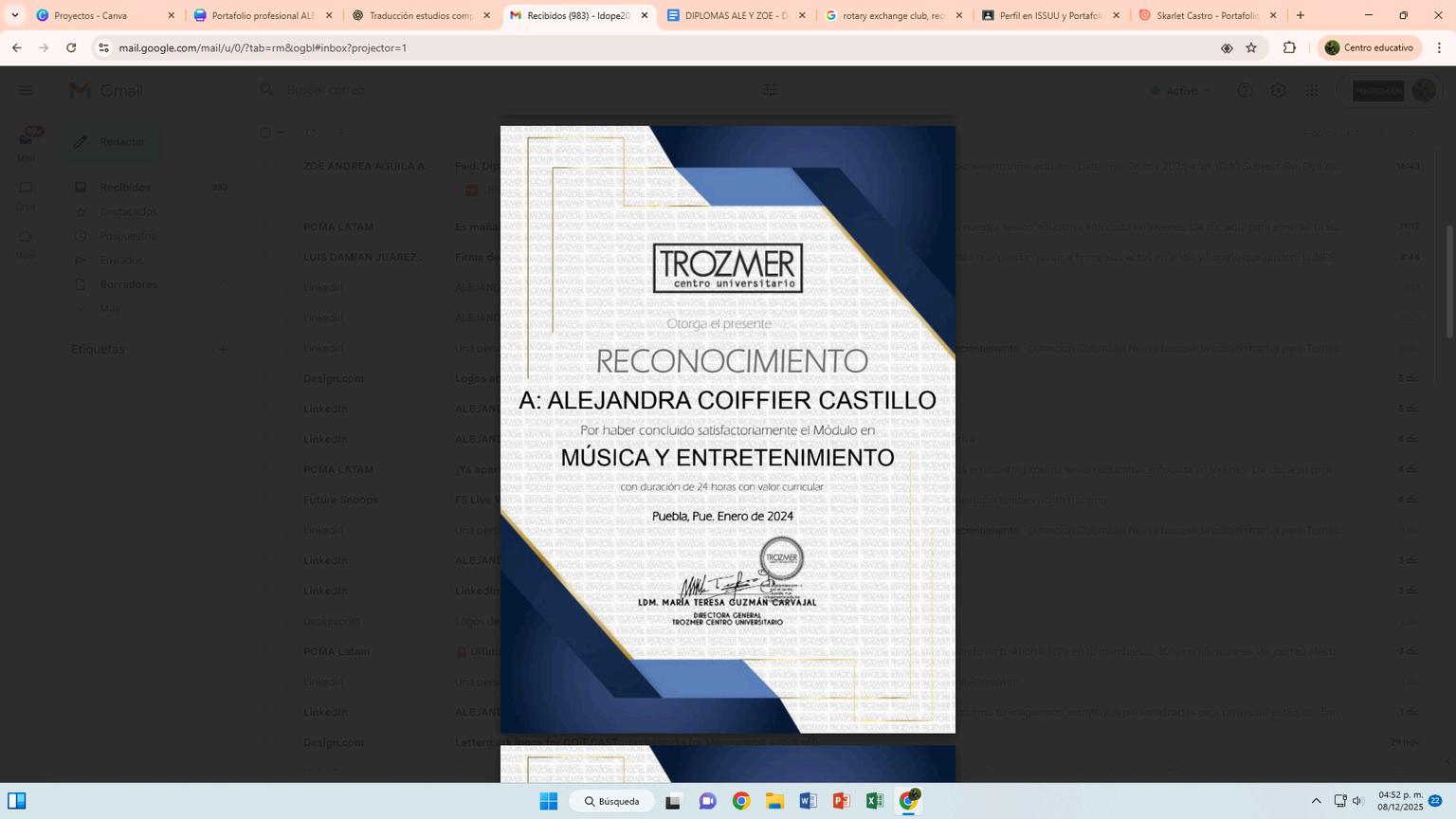Click the browser address bar URL

point(263,47)
